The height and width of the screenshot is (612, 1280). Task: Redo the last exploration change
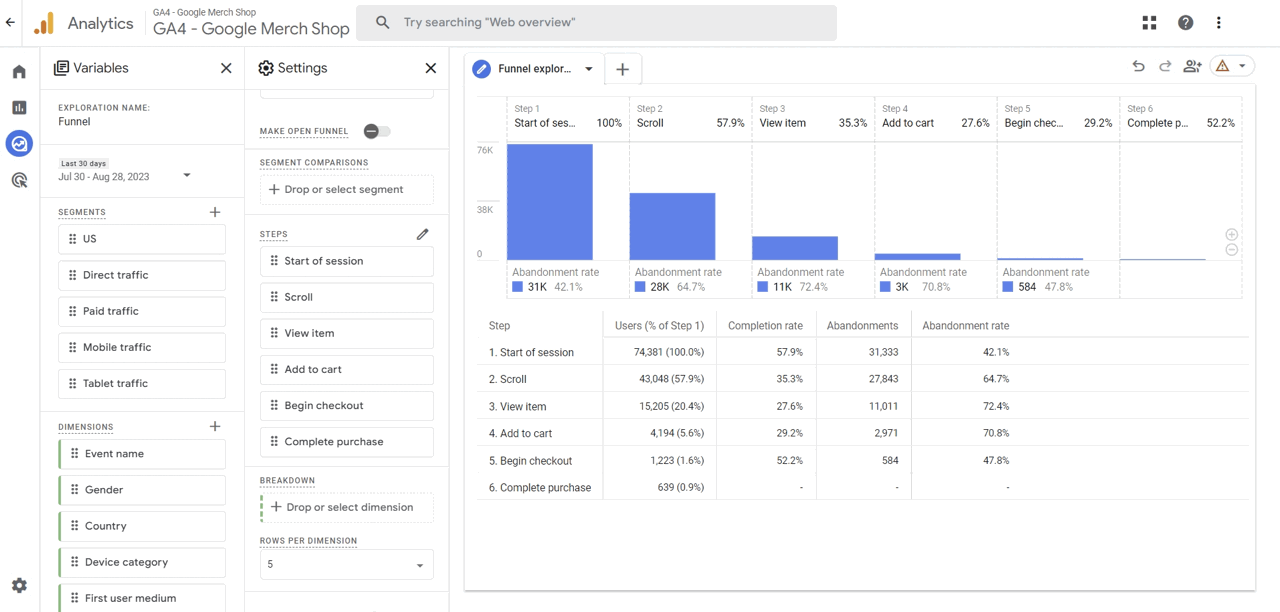point(1164,65)
